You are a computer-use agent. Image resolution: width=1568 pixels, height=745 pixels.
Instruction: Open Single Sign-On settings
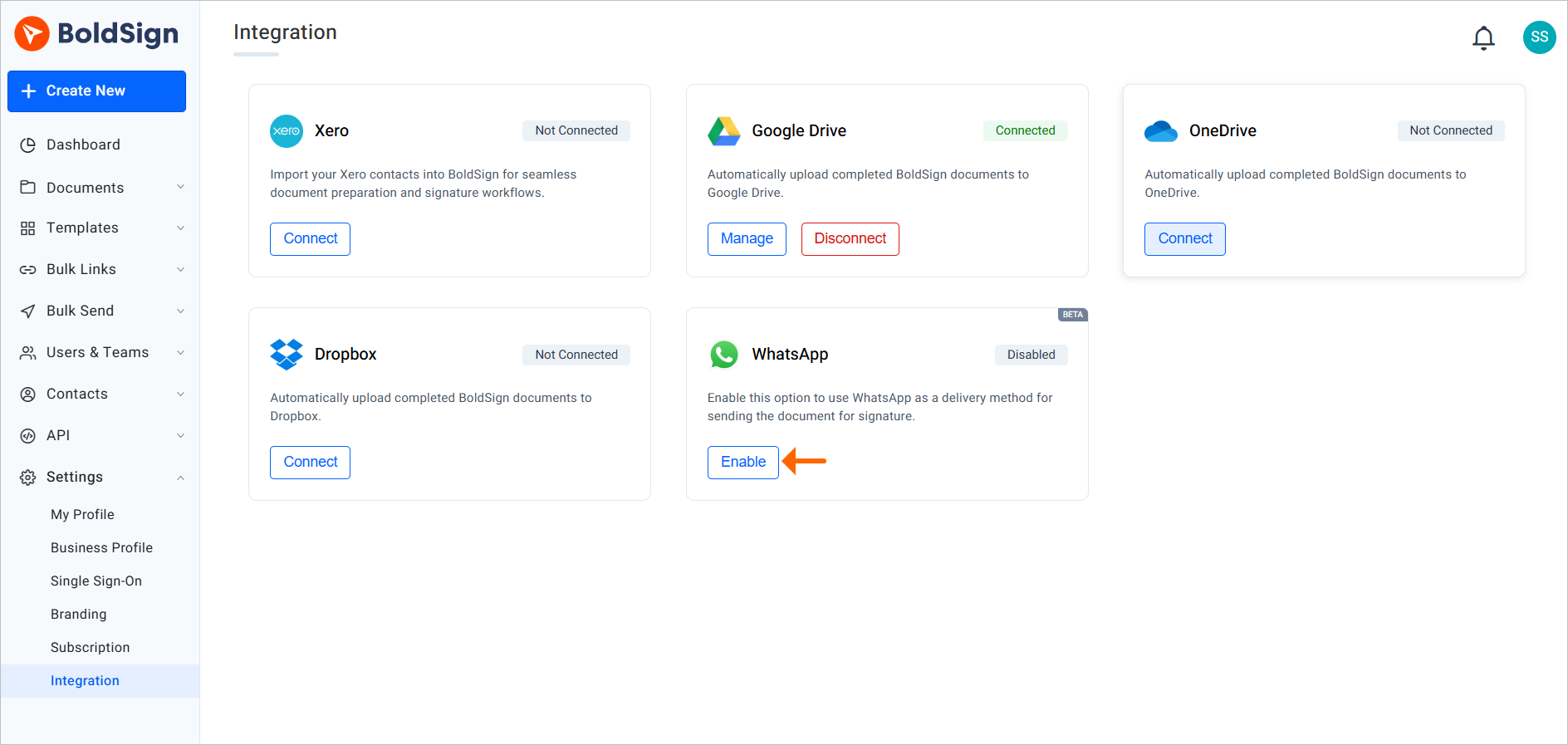coord(96,581)
